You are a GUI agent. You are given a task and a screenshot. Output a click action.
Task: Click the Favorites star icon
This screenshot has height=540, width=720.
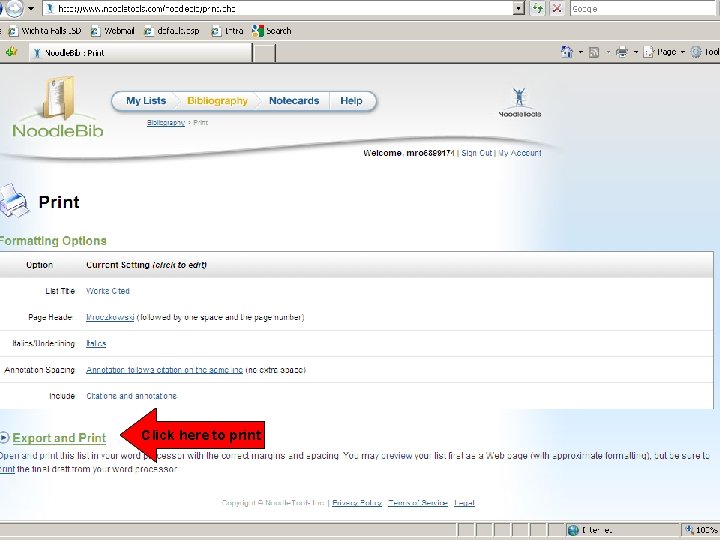tap(11, 52)
